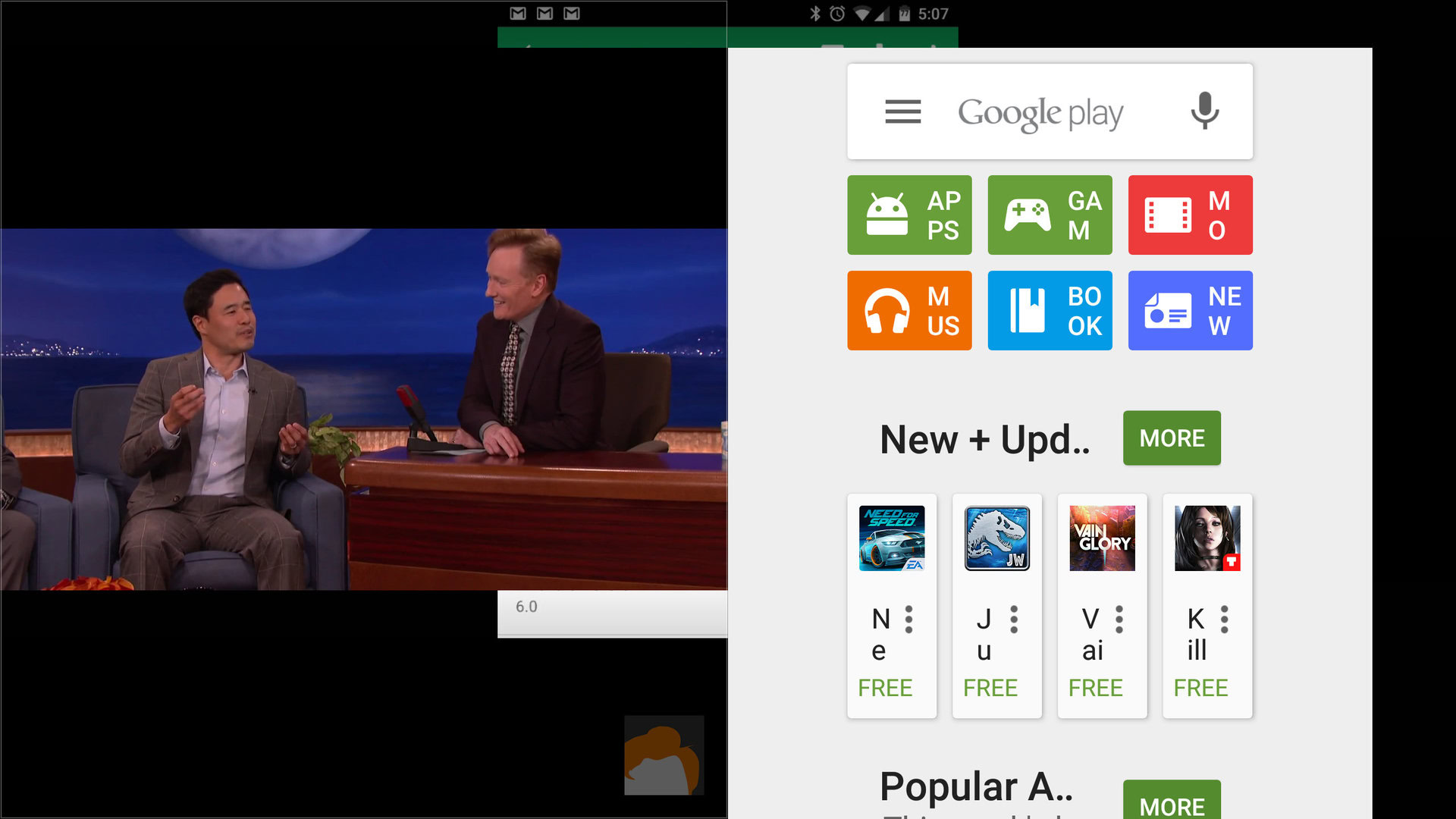Open overflow menu on Vainglory card

click(1119, 620)
